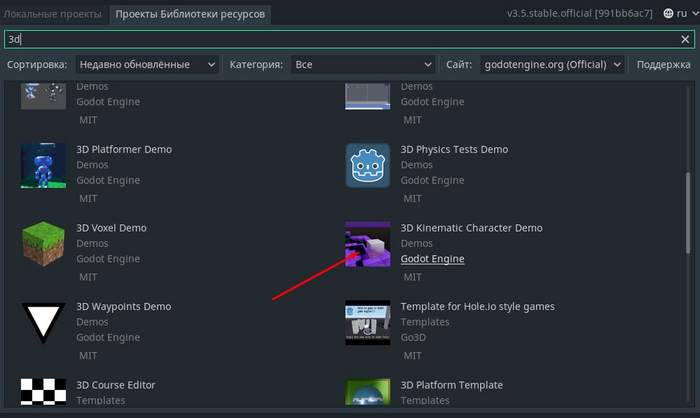Click MIT license text under 3D Voxel Demo

[88, 277]
